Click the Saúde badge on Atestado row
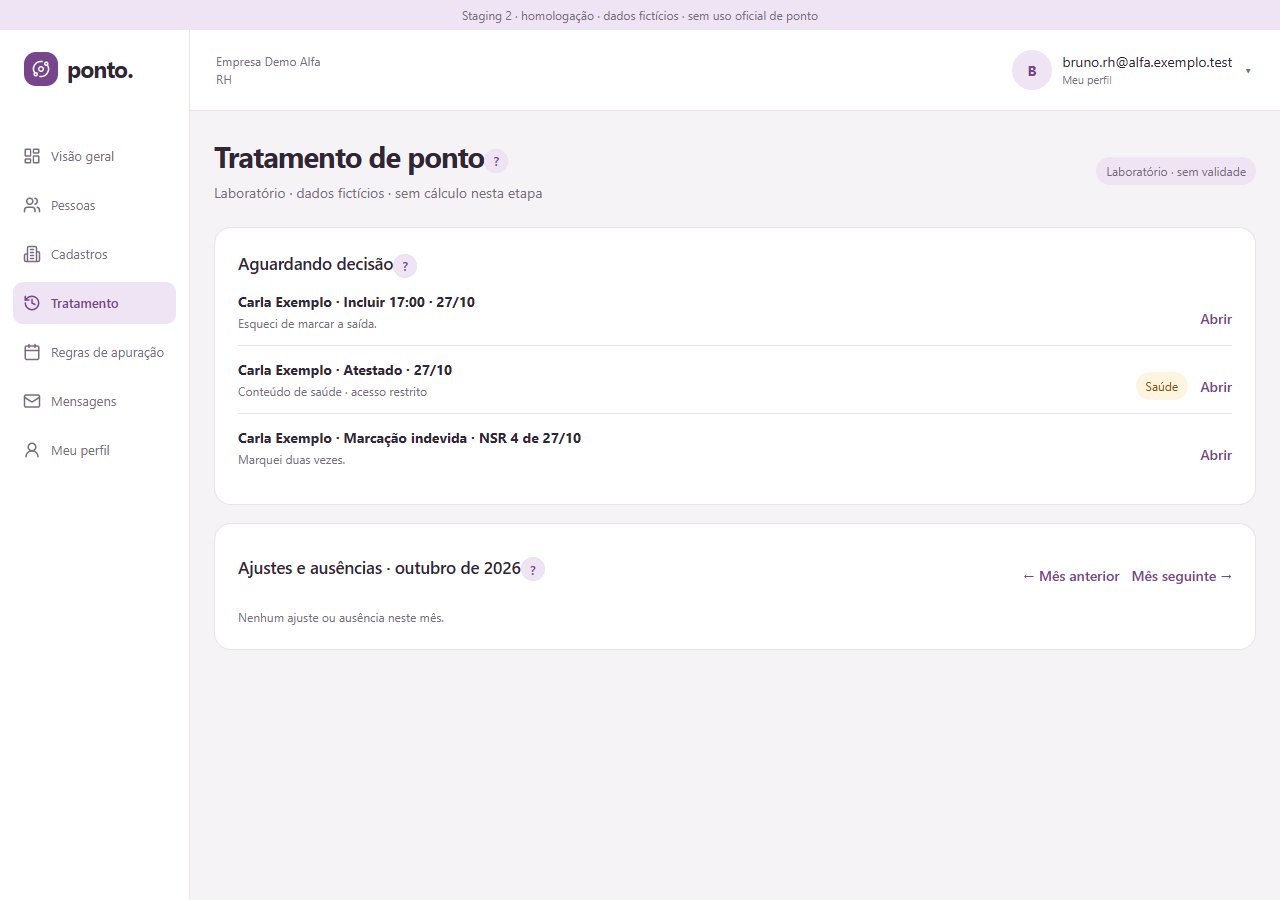This screenshot has width=1280, height=900. (x=1162, y=387)
